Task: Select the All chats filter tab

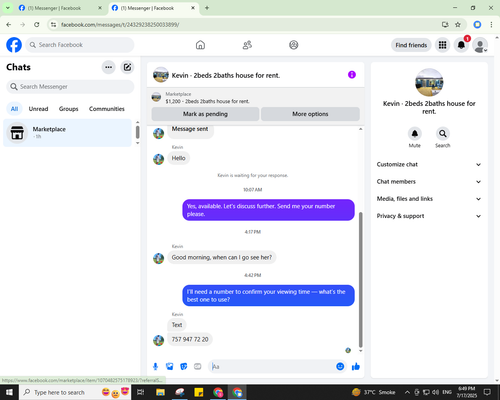Action: click(x=14, y=109)
